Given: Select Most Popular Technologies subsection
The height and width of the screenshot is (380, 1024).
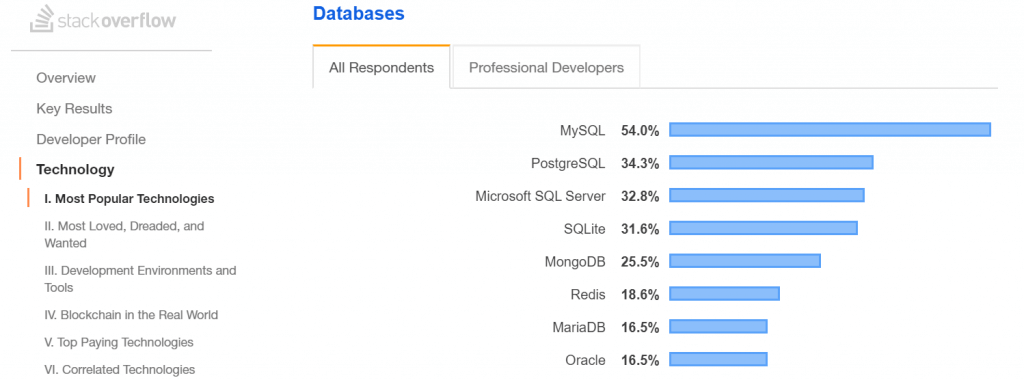Looking at the screenshot, I should coord(129,198).
